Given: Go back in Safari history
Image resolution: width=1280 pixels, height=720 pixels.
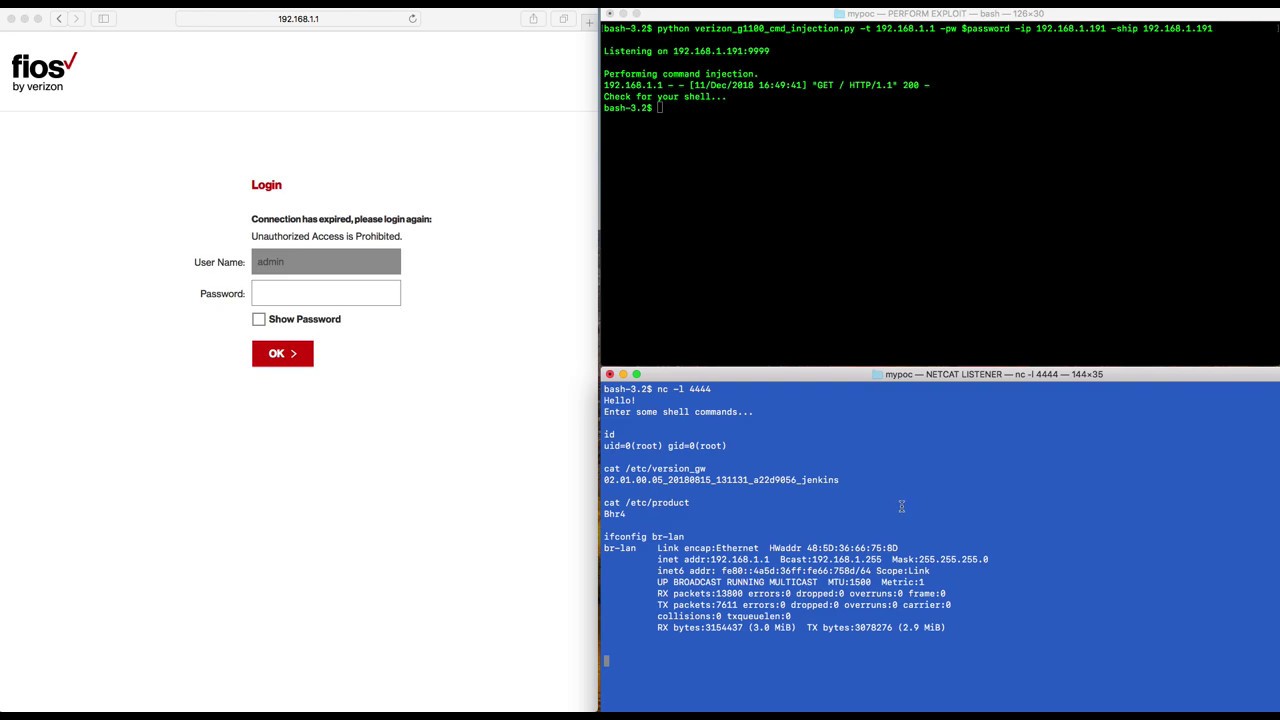Looking at the screenshot, I should 59,19.
